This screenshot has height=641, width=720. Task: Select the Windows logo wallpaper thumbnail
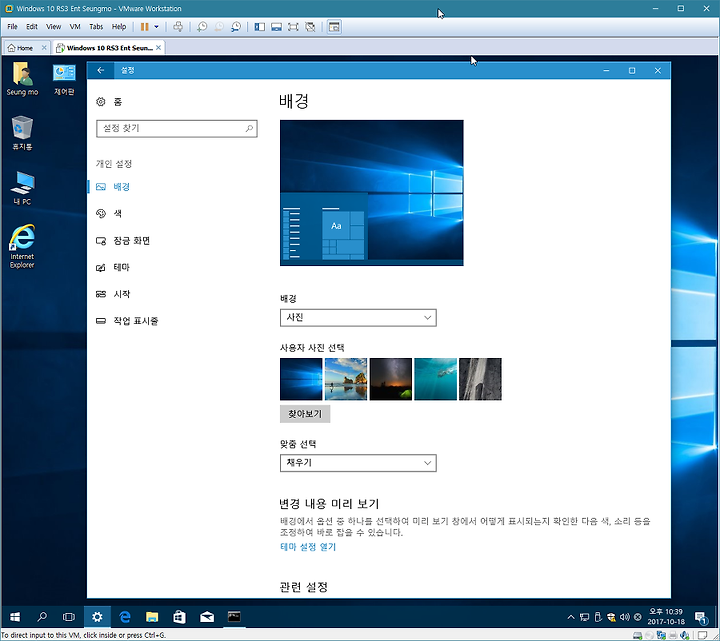pyautogui.click(x=301, y=379)
